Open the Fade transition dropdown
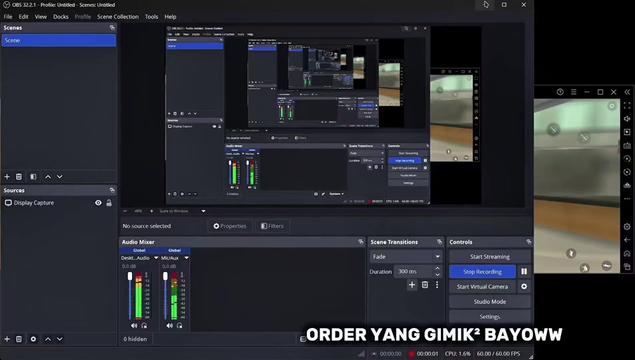This screenshot has height=360, width=635. click(x=405, y=256)
